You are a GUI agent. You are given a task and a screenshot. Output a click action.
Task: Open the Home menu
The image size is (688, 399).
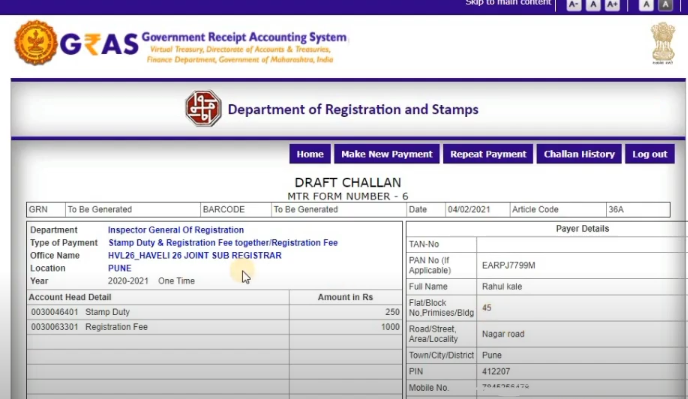(x=310, y=154)
